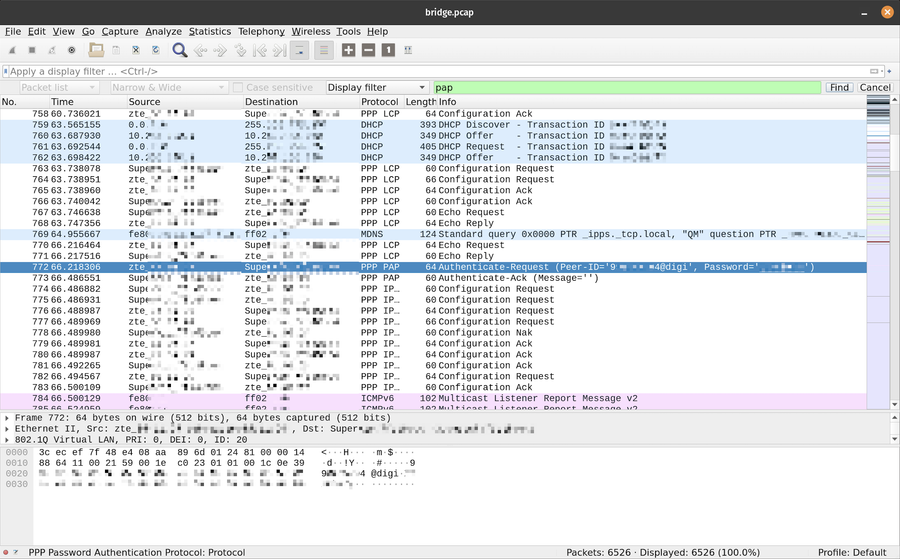Open the Statistics menu

210,32
